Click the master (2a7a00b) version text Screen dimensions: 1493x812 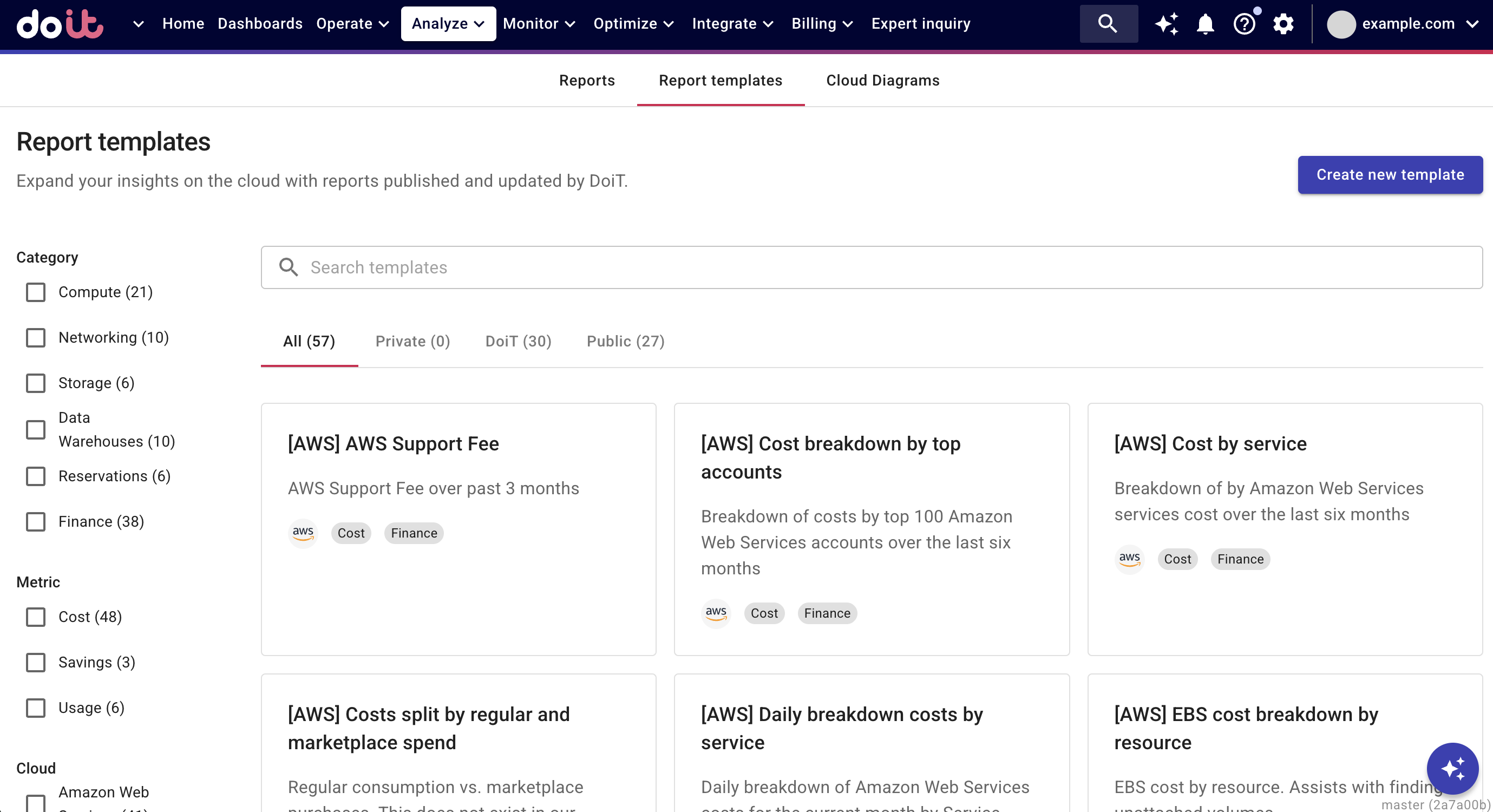pyautogui.click(x=1436, y=804)
